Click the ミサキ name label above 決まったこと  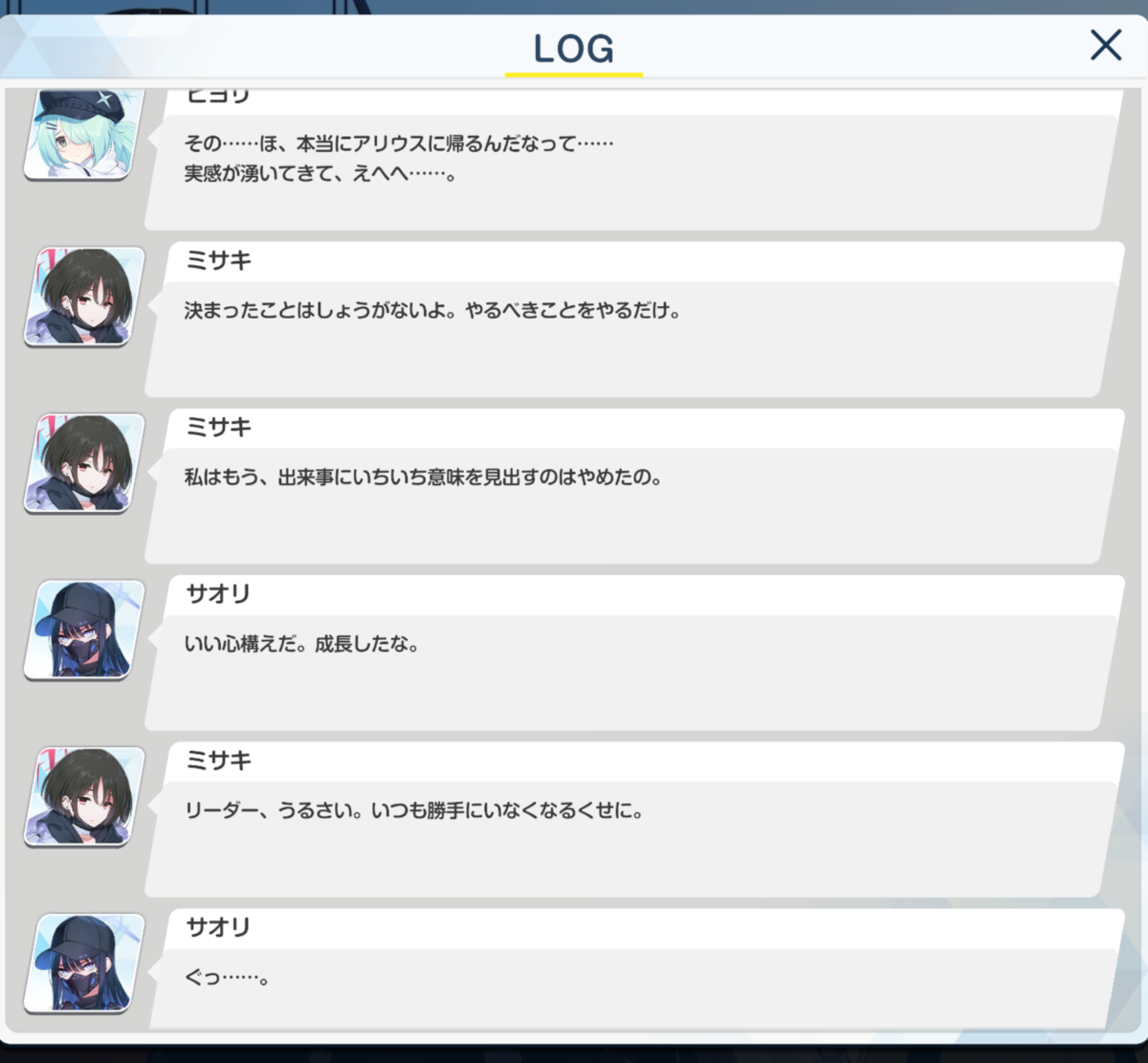(x=218, y=260)
